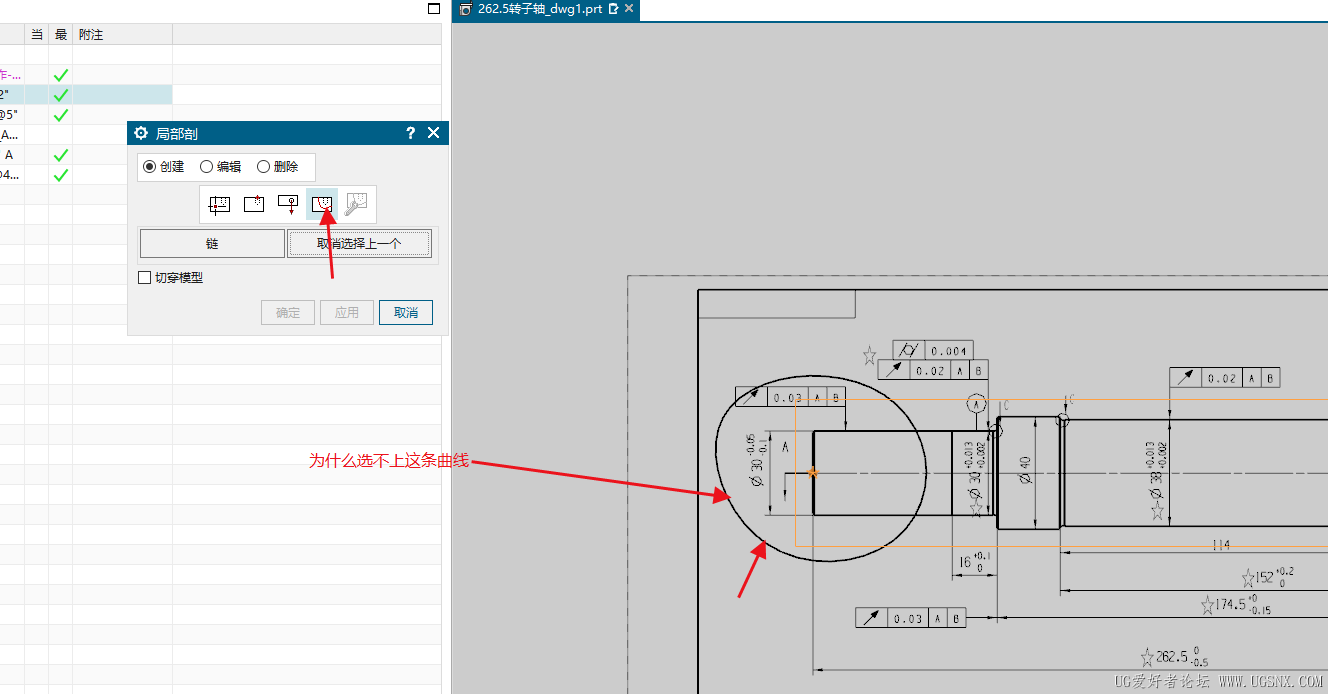Select the 152 dimension

[x=1275, y=577]
